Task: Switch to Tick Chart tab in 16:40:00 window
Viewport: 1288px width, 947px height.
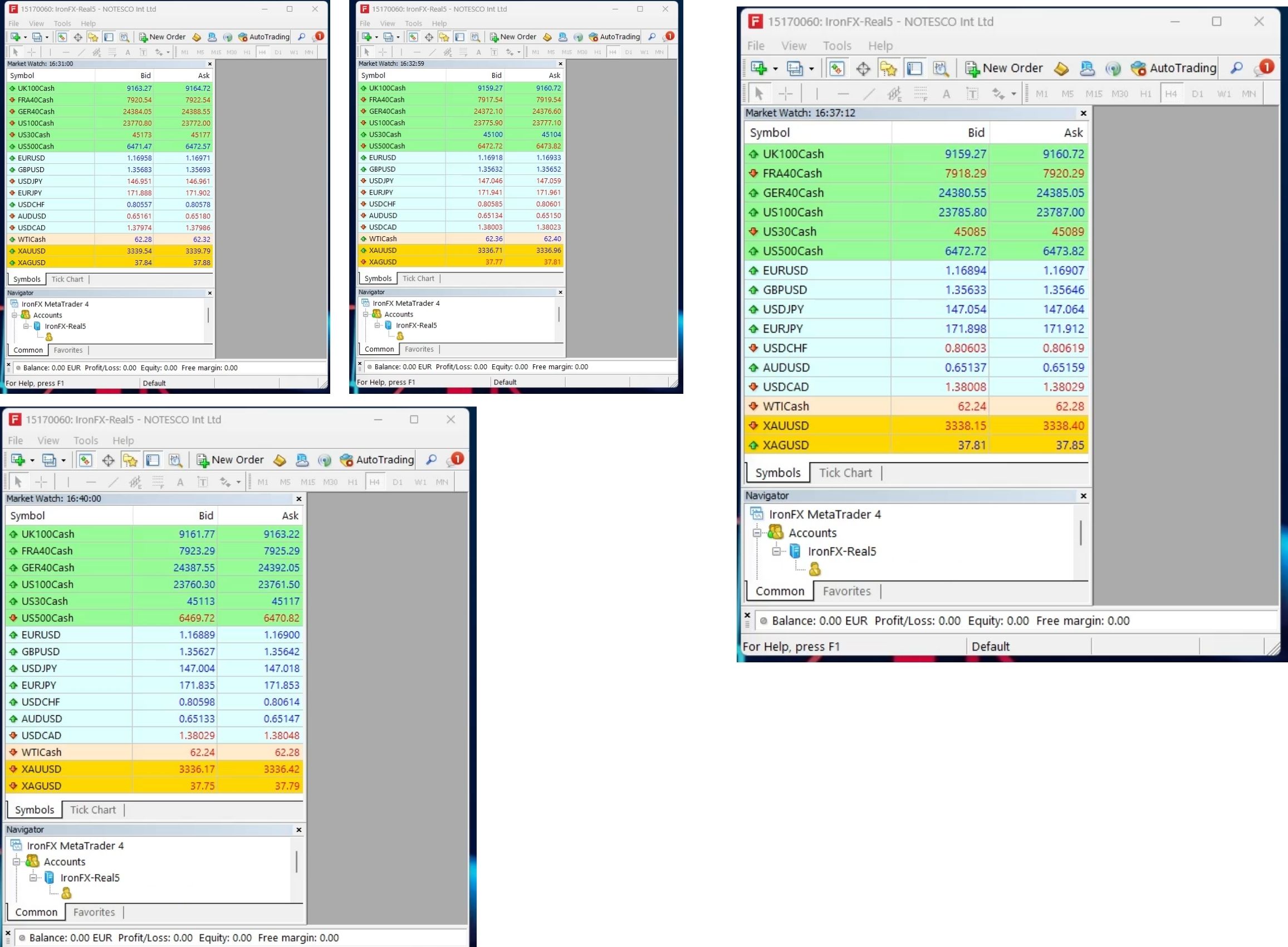Action: click(93, 809)
